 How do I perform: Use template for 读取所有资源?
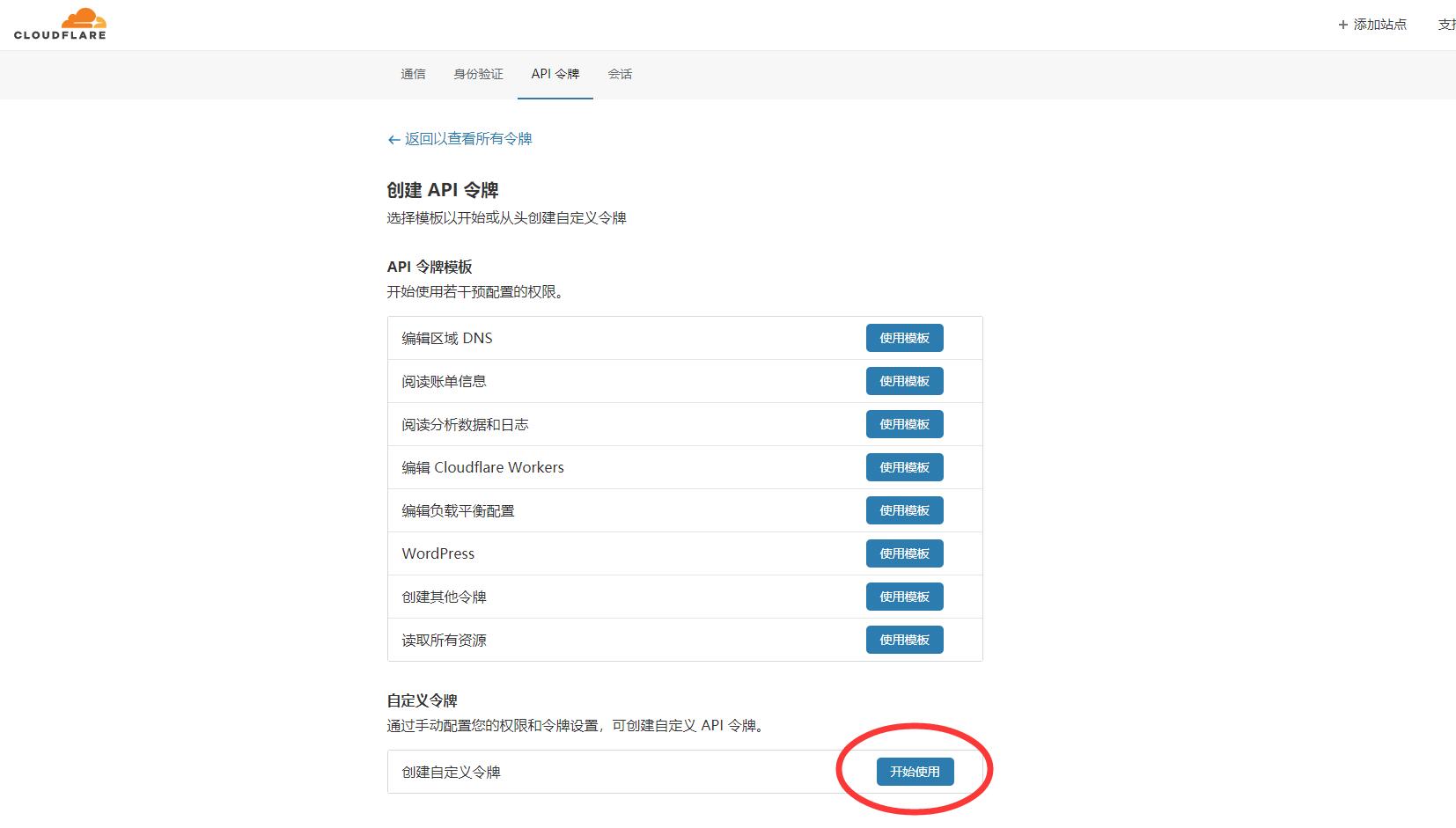point(905,640)
